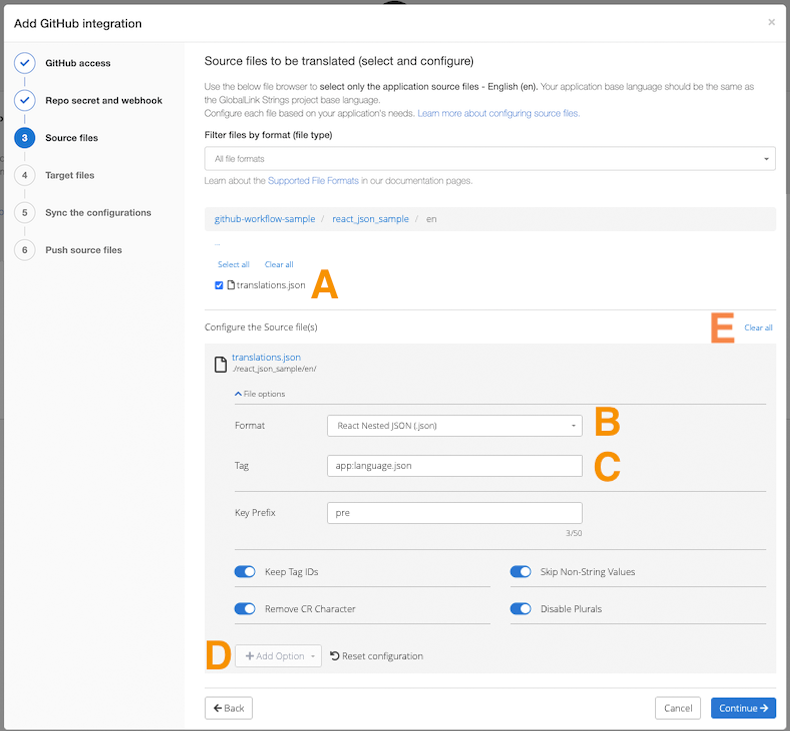Select step 6 Push source files circle

pyautogui.click(x=25, y=250)
